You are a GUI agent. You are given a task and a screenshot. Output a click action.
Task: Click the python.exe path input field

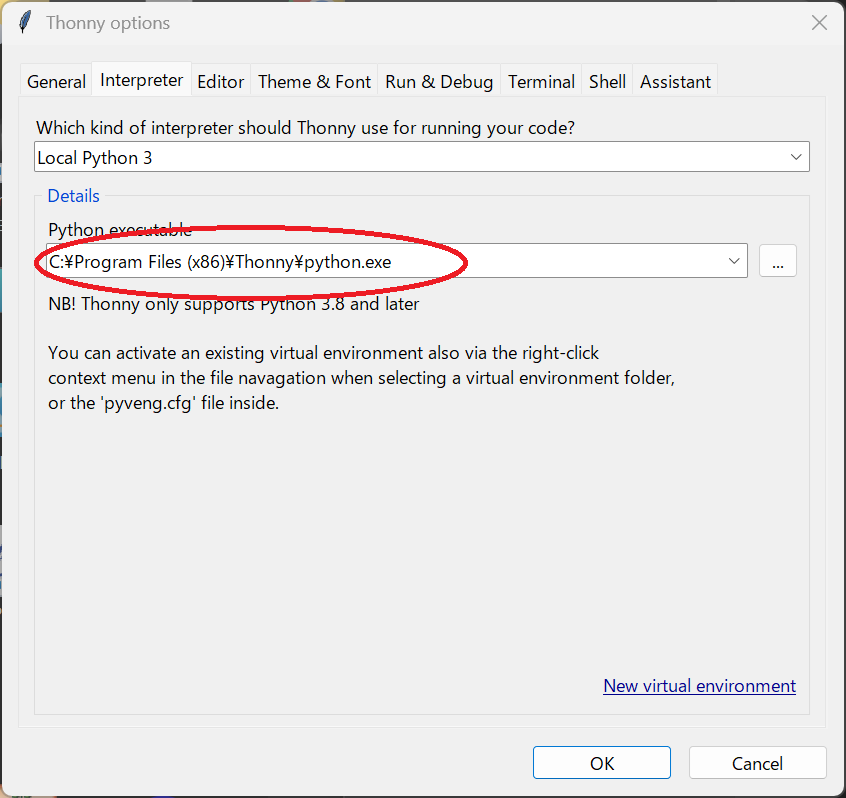pyautogui.click(x=397, y=261)
